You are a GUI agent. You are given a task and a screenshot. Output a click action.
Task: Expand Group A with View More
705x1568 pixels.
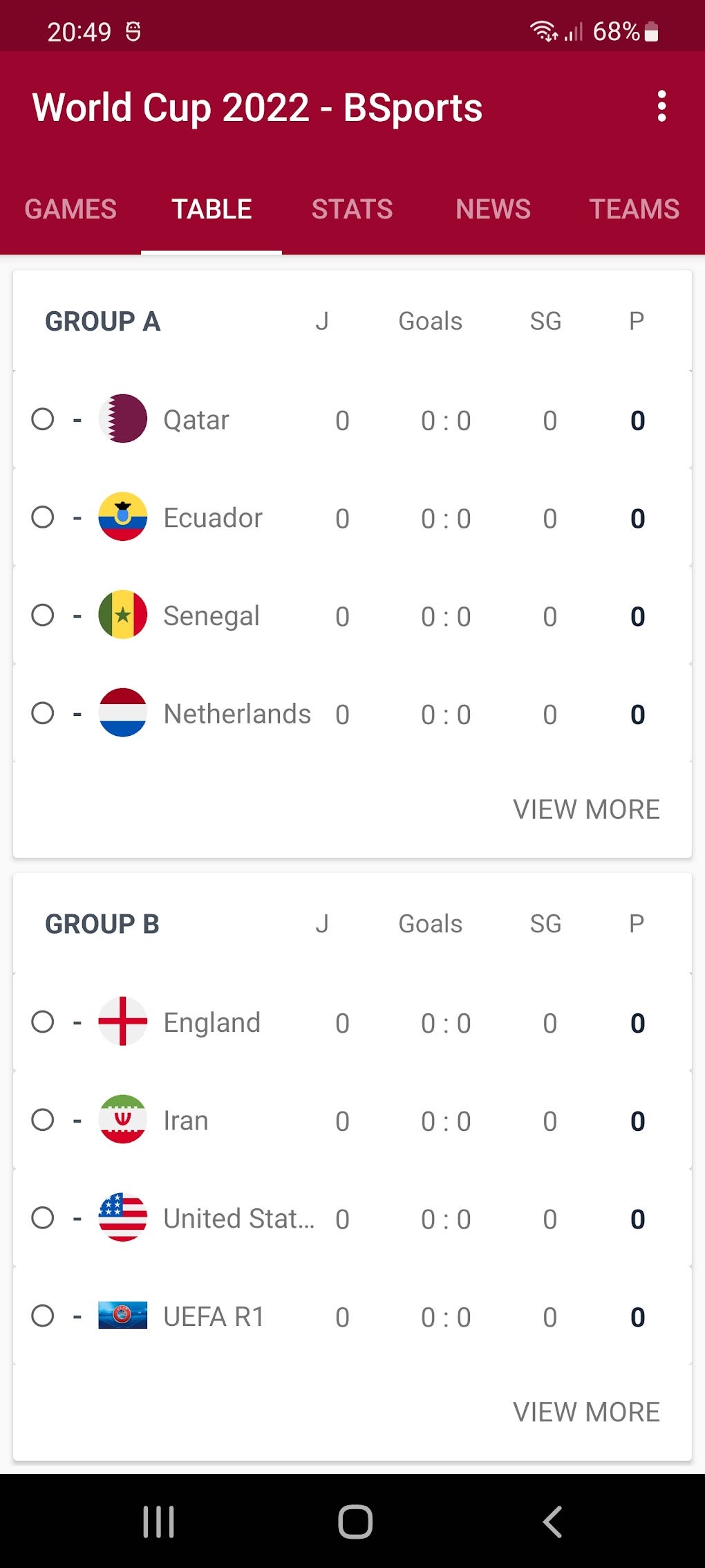pyautogui.click(x=586, y=809)
